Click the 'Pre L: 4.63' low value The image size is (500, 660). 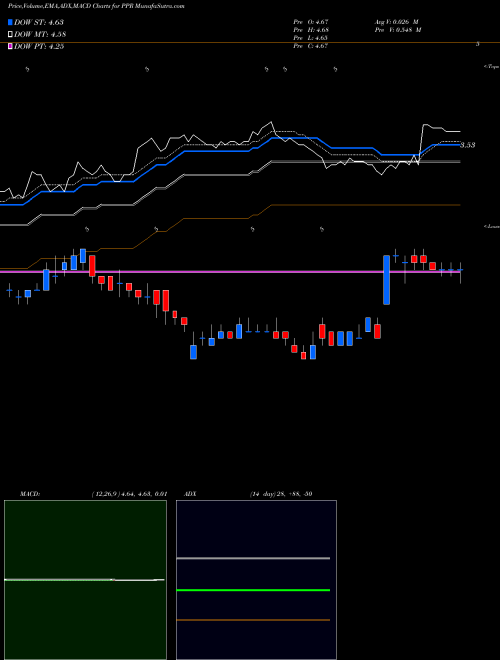click(x=311, y=38)
